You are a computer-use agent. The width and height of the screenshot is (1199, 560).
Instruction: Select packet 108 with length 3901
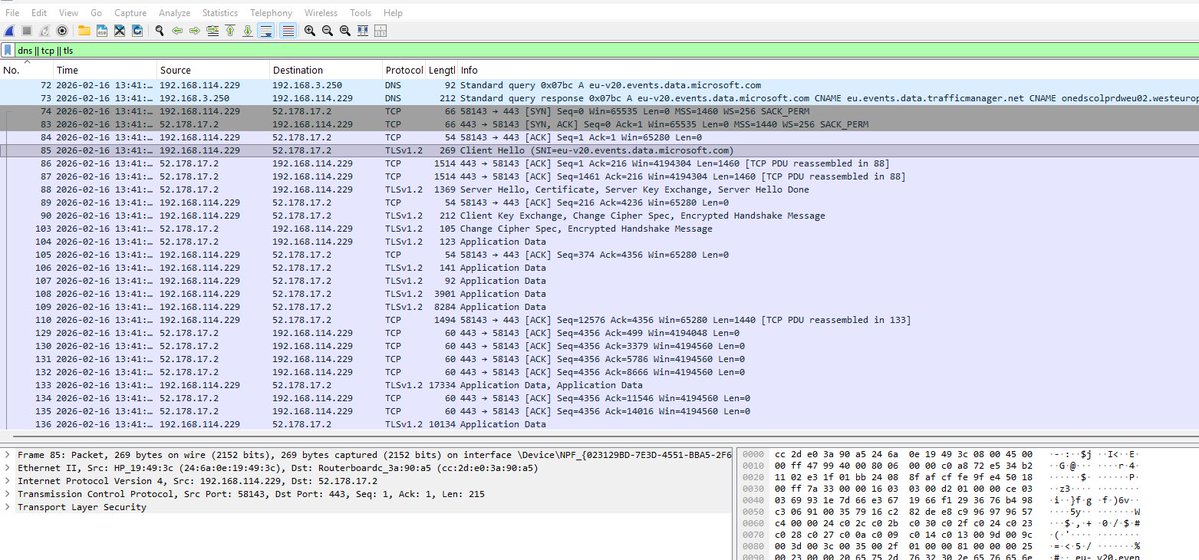(600, 294)
